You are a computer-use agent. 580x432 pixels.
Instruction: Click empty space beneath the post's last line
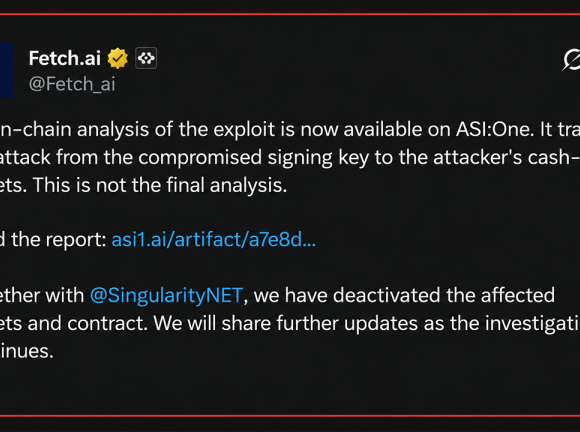(290, 387)
